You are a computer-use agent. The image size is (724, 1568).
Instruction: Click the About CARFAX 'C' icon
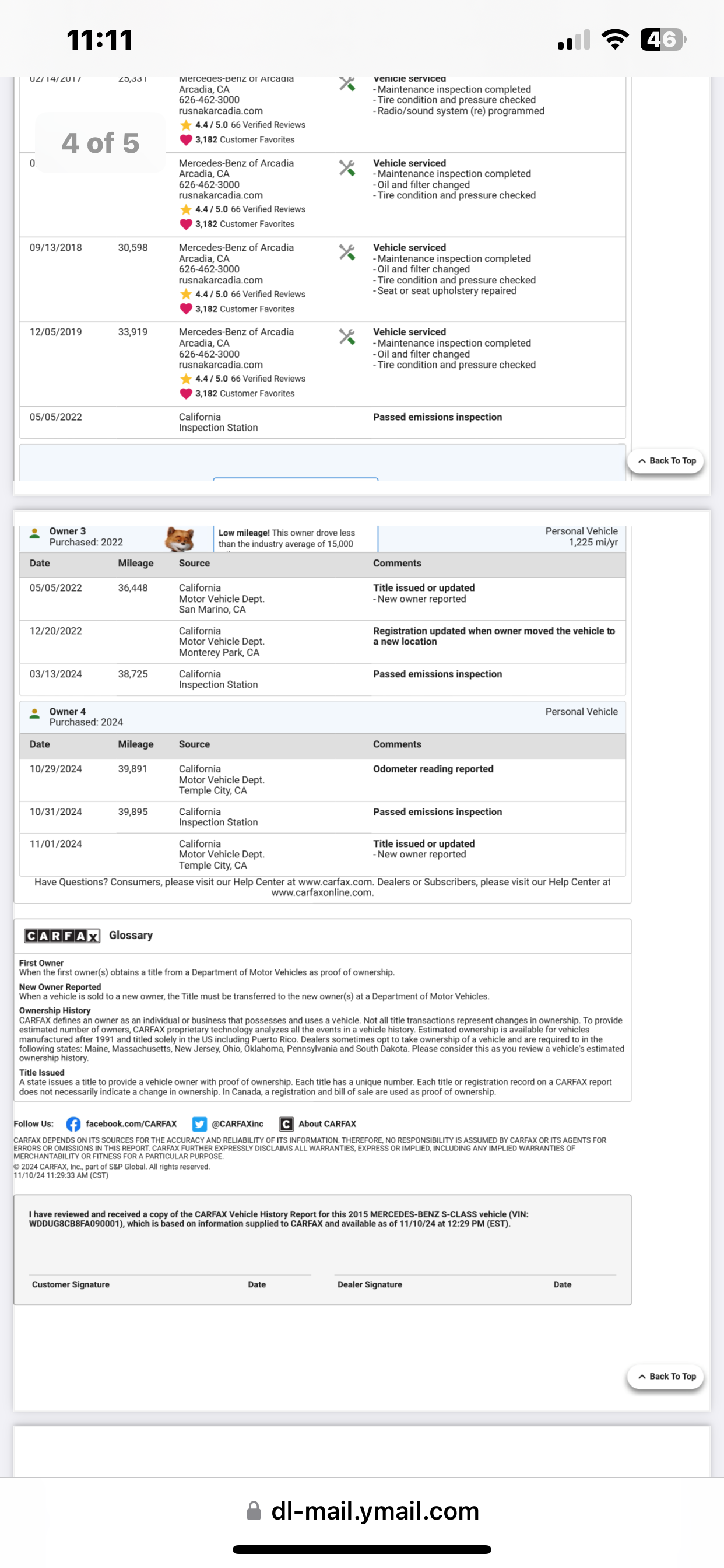pyautogui.click(x=286, y=1123)
